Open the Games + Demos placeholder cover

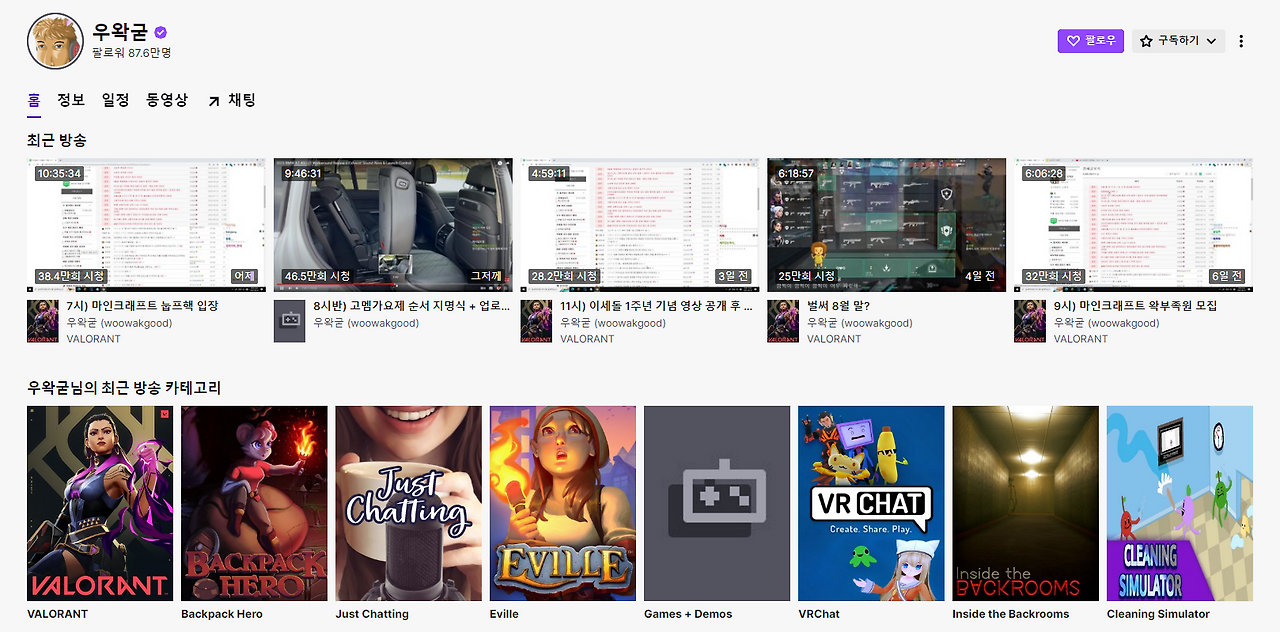click(717, 503)
